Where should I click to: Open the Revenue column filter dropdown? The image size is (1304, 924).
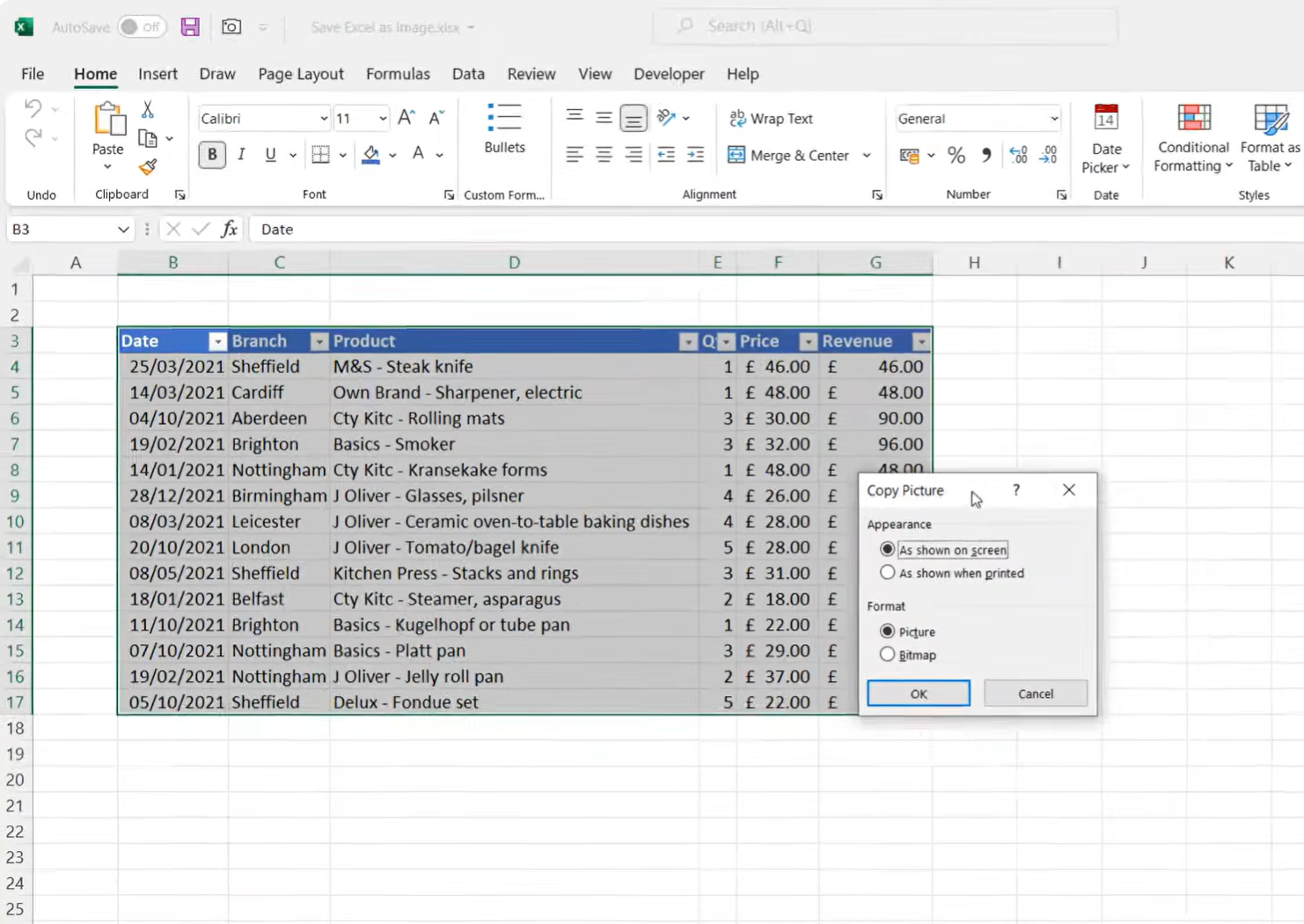921,341
